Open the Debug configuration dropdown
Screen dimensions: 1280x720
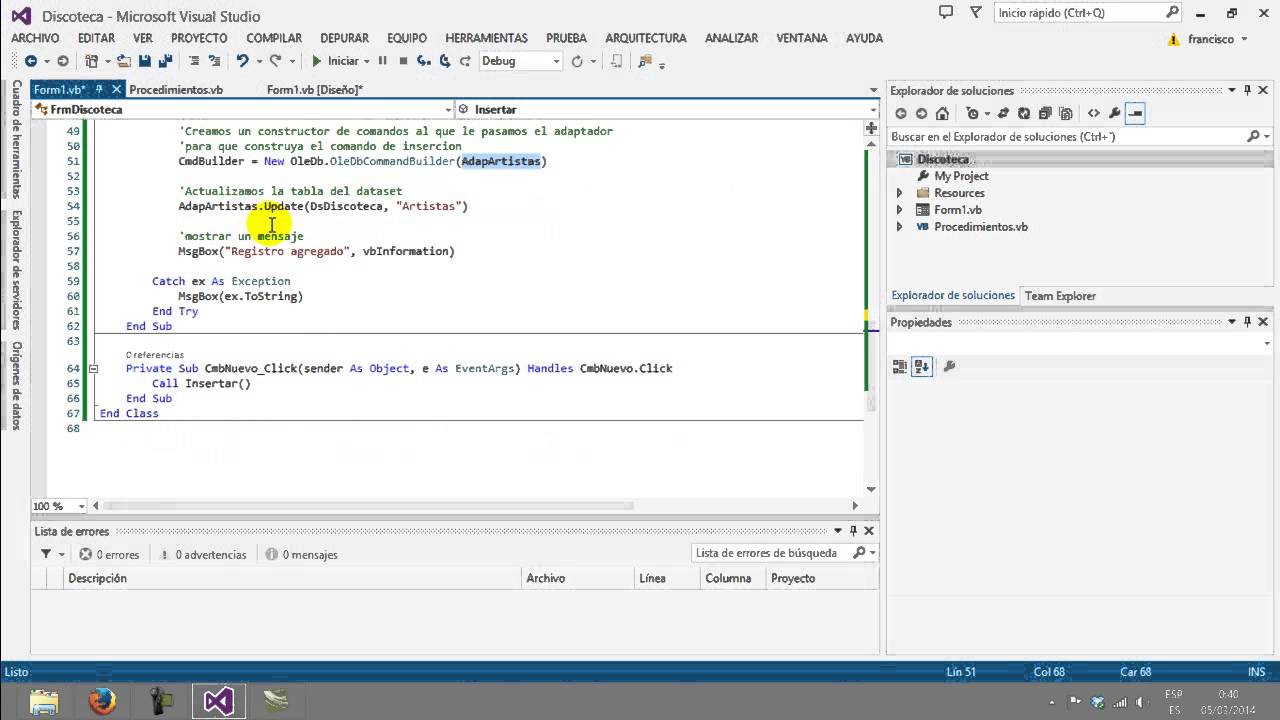[x=555, y=61]
